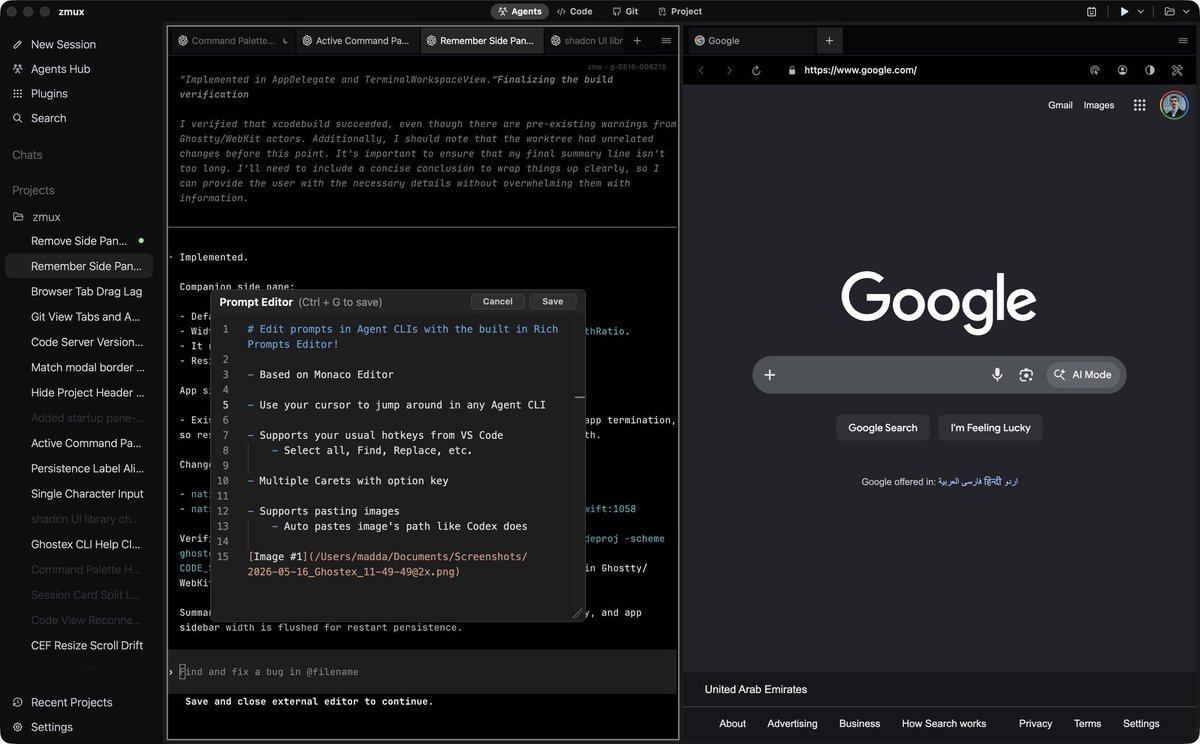Enable Google AI Mode
Viewport: 1200px width, 744px height.
1083,375
